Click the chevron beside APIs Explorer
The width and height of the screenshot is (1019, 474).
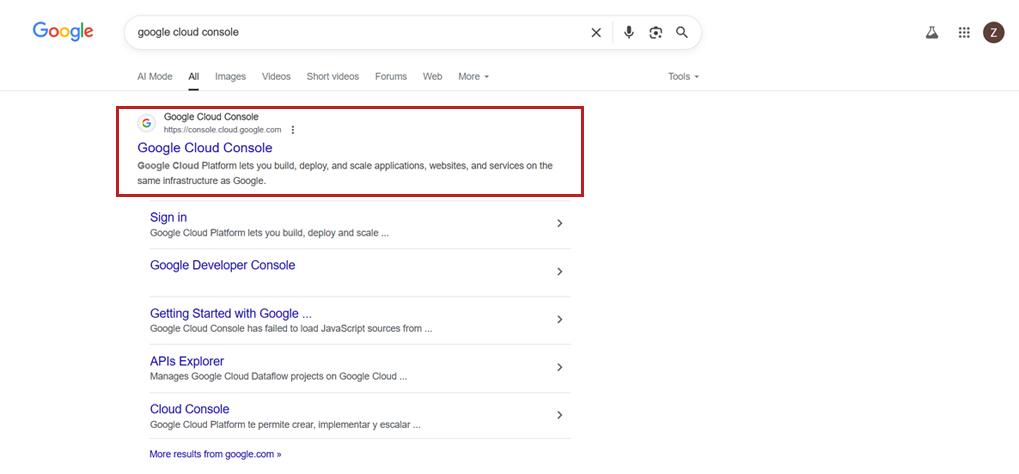tap(560, 367)
